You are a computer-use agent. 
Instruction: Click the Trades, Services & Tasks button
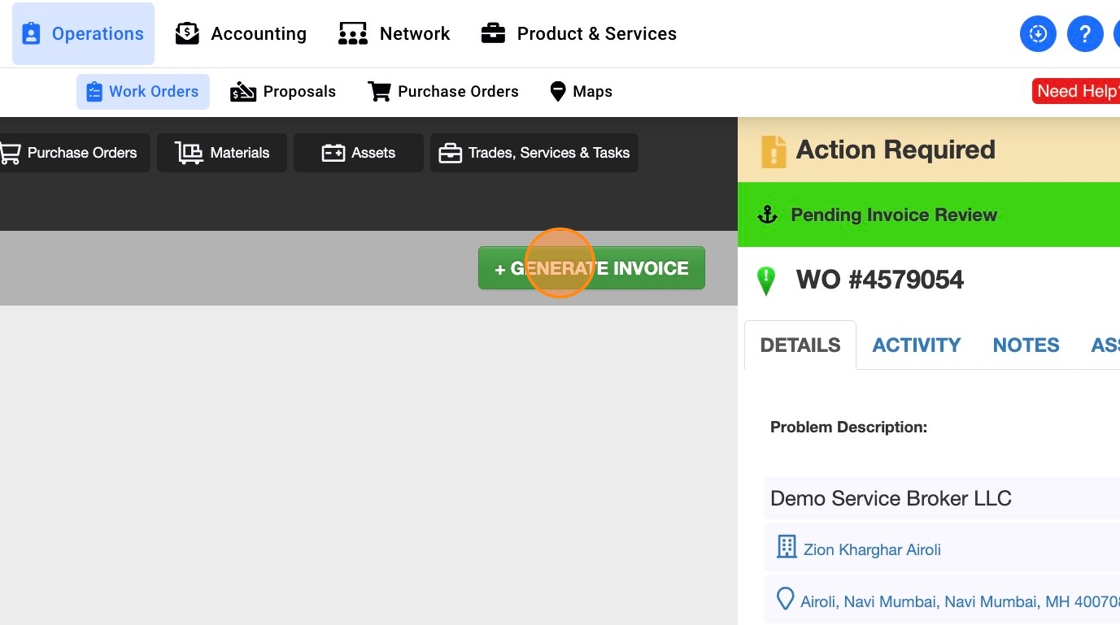click(534, 153)
